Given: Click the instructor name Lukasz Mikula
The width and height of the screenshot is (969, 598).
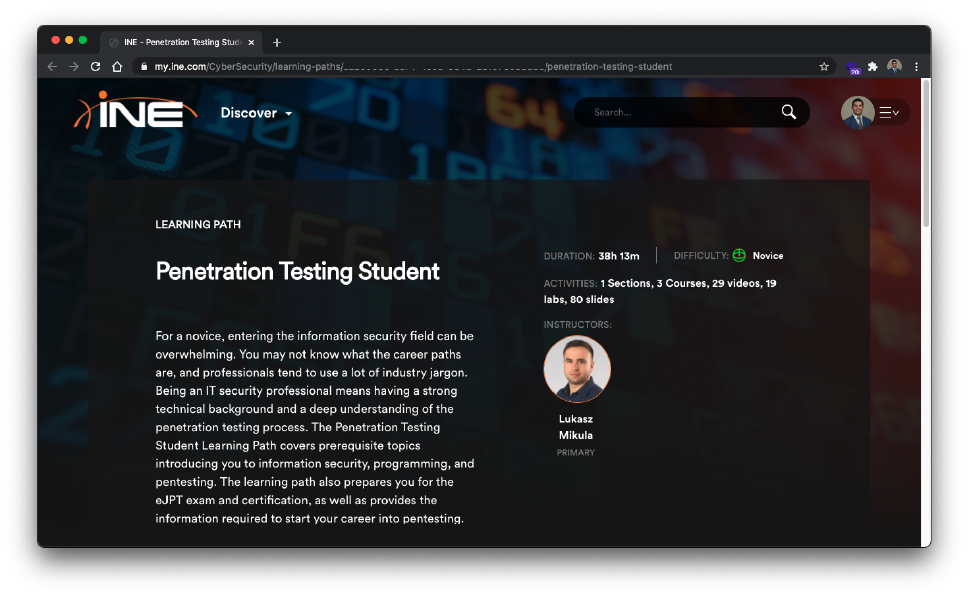Looking at the screenshot, I should pos(576,427).
